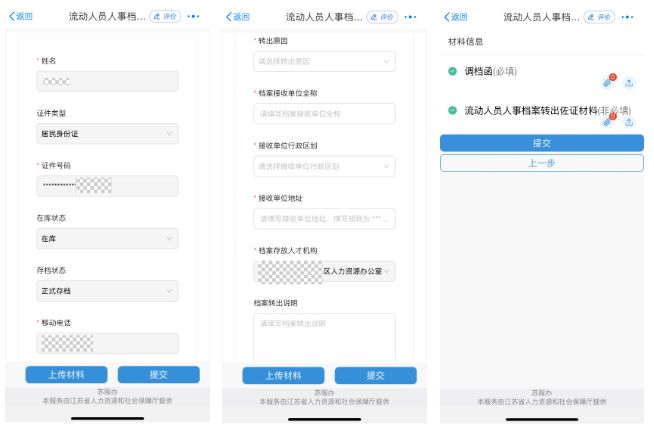The image size is (654, 441).
Task: Tap the upload icon for 调档函
Action: point(629,84)
